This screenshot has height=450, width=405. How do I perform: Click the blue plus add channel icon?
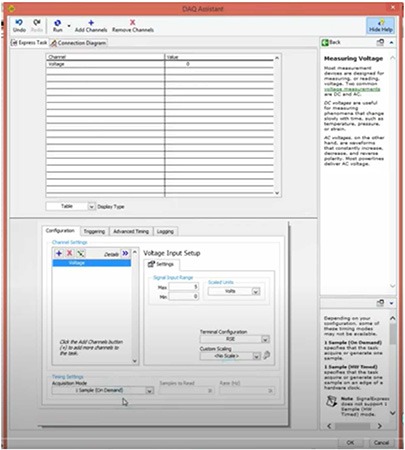(x=59, y=253)
